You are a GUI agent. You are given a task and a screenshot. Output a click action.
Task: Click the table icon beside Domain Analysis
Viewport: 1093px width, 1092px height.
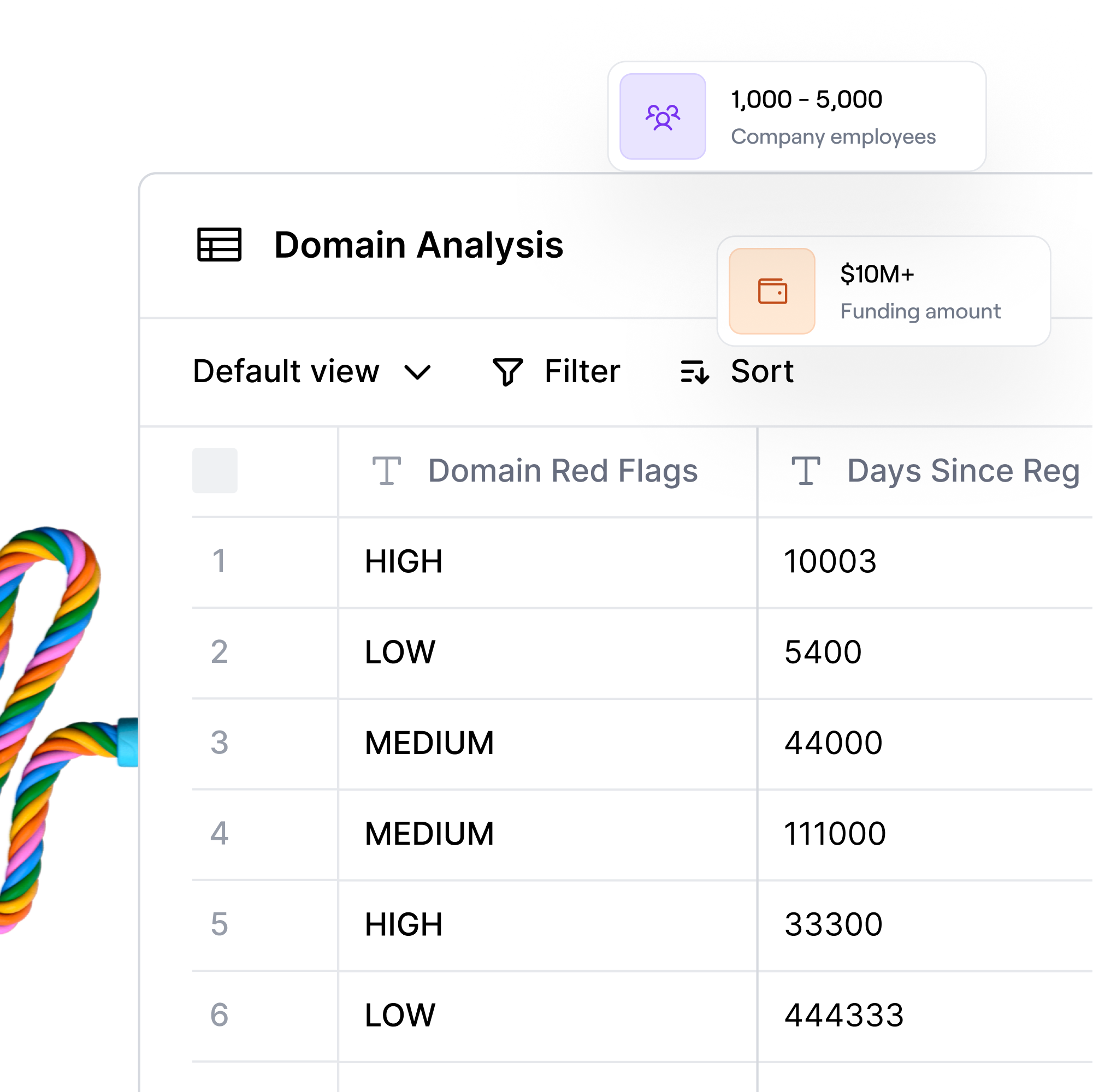[x=219, y=245]
